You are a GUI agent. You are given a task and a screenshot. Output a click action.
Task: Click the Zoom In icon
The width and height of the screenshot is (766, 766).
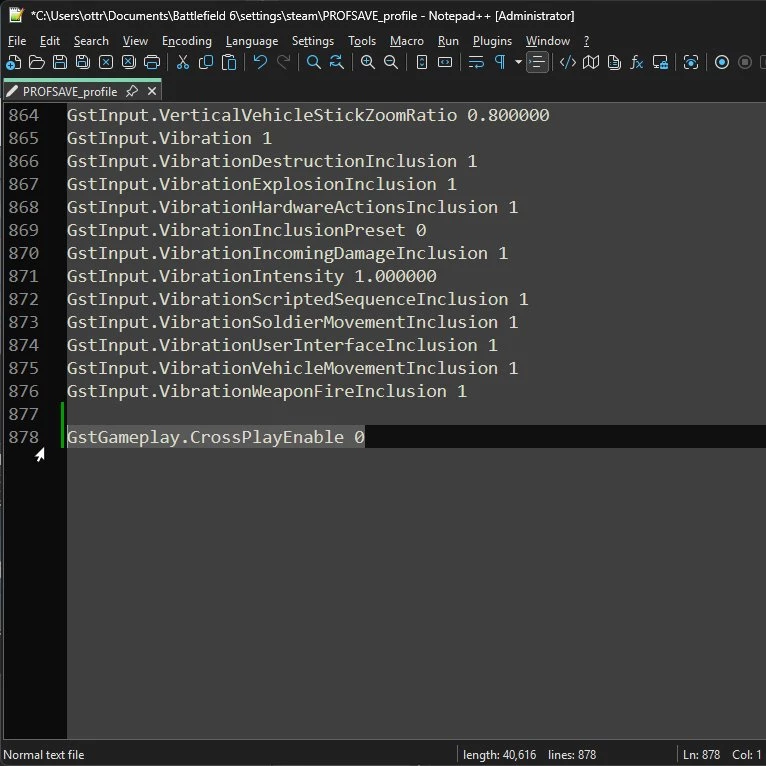pos(367,62)
